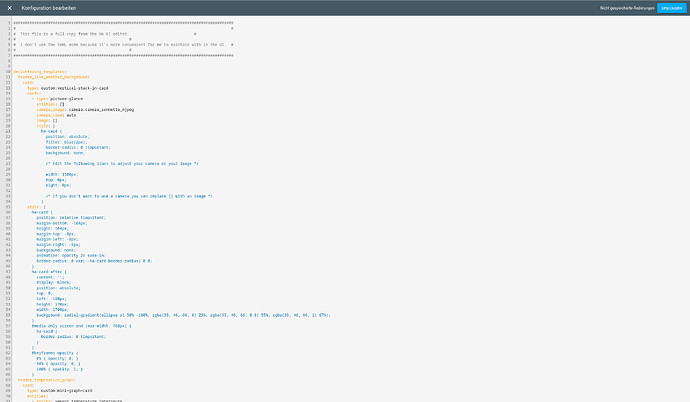Click 'Nicht gespeicherte Änderungen' status text
Screen dimensions: 690x402
tap(627, 8)
